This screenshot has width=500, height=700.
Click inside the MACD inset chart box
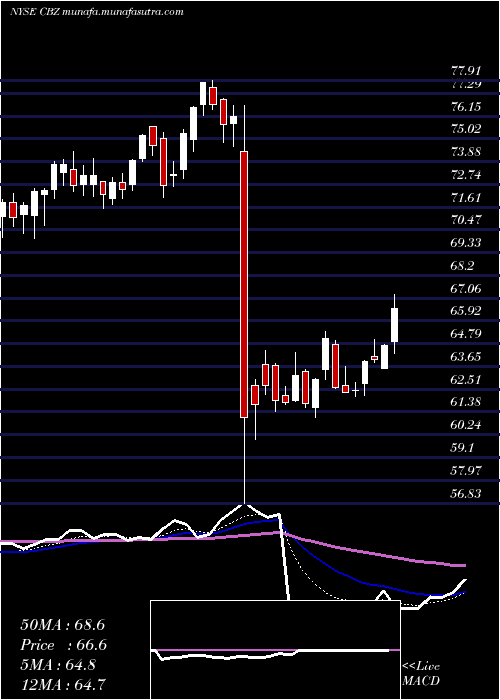tap(275, 650)
